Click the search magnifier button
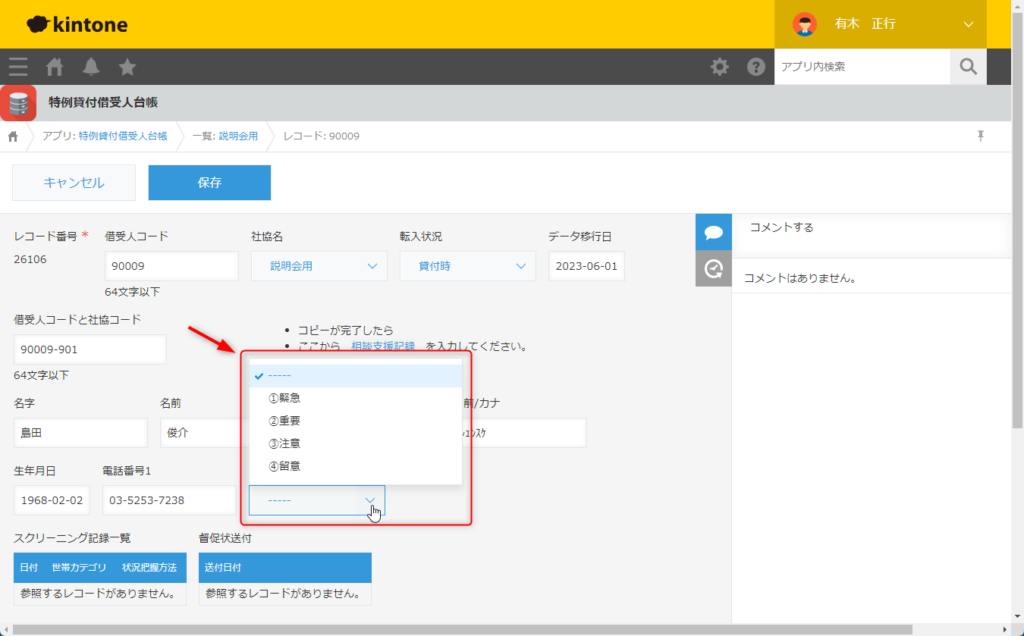Image resolution: width=1024 pixels, height=636 pixels. [967, 67]
